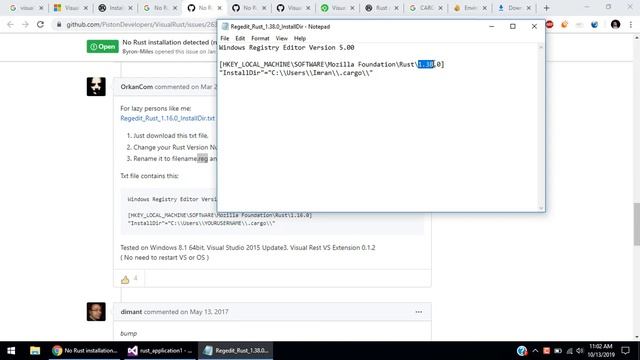Click the Get Help tray icon
The image size is (640, 360).
522,351
